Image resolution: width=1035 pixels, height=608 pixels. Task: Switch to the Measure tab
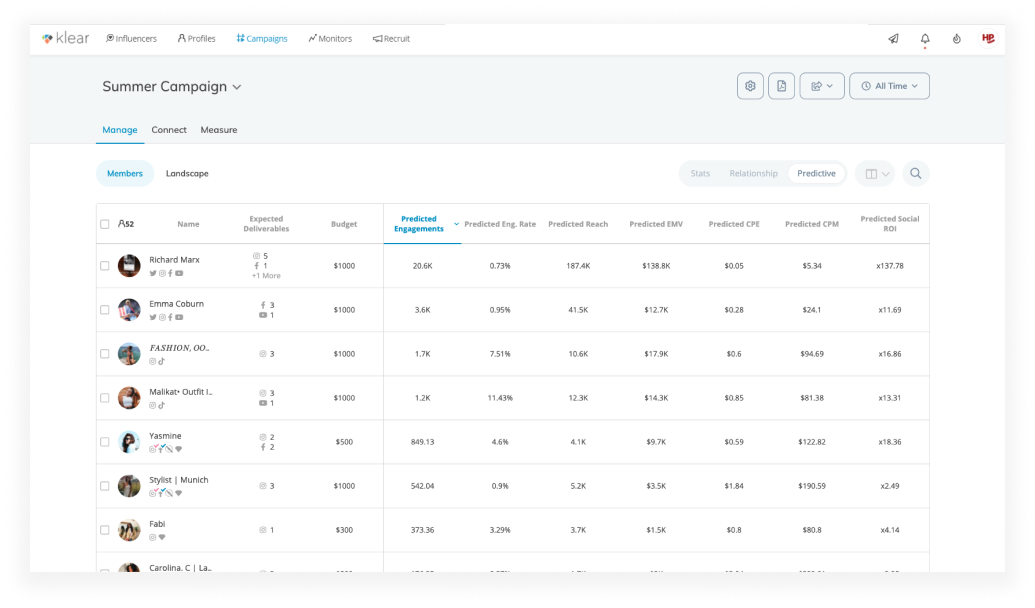[x=218, y=130]
